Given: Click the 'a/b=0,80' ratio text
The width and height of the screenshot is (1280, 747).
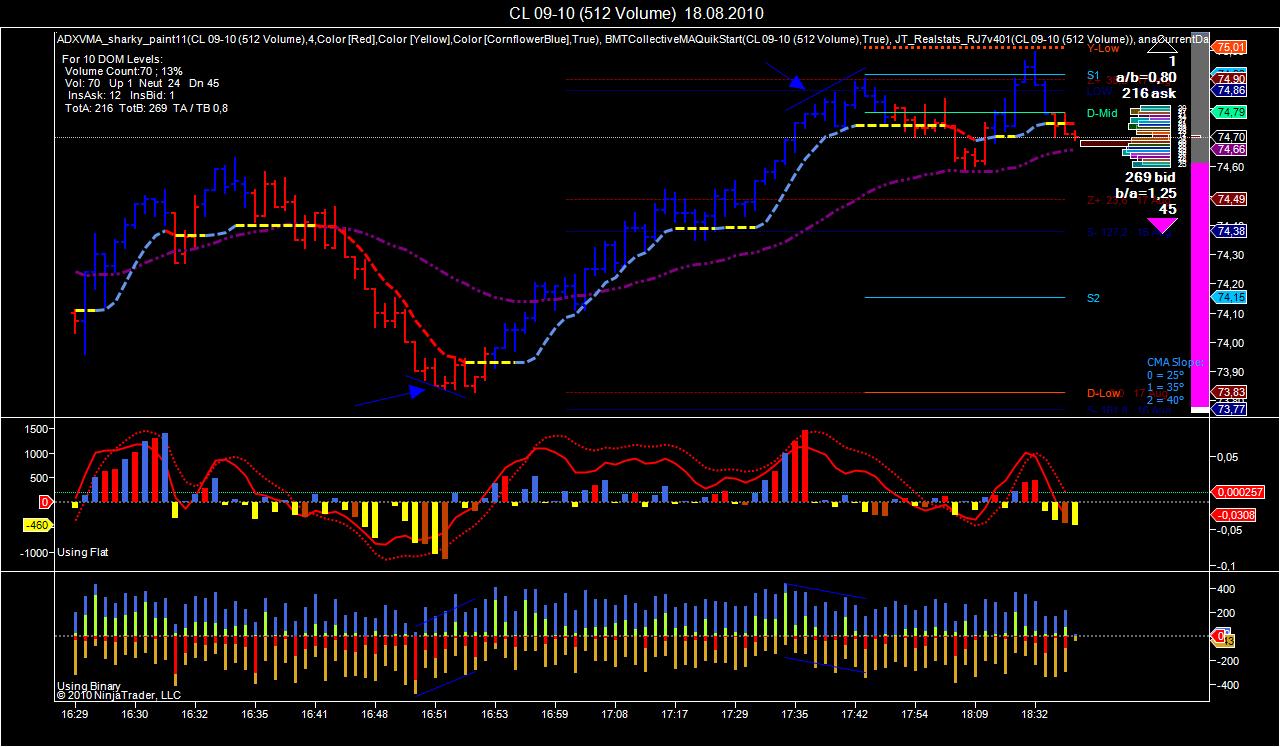Looking at the screenshot, I should [1146, 76].
